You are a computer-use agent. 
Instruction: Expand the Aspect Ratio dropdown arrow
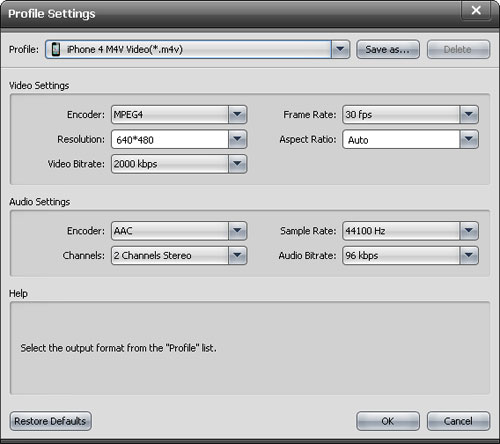point(469,139)
